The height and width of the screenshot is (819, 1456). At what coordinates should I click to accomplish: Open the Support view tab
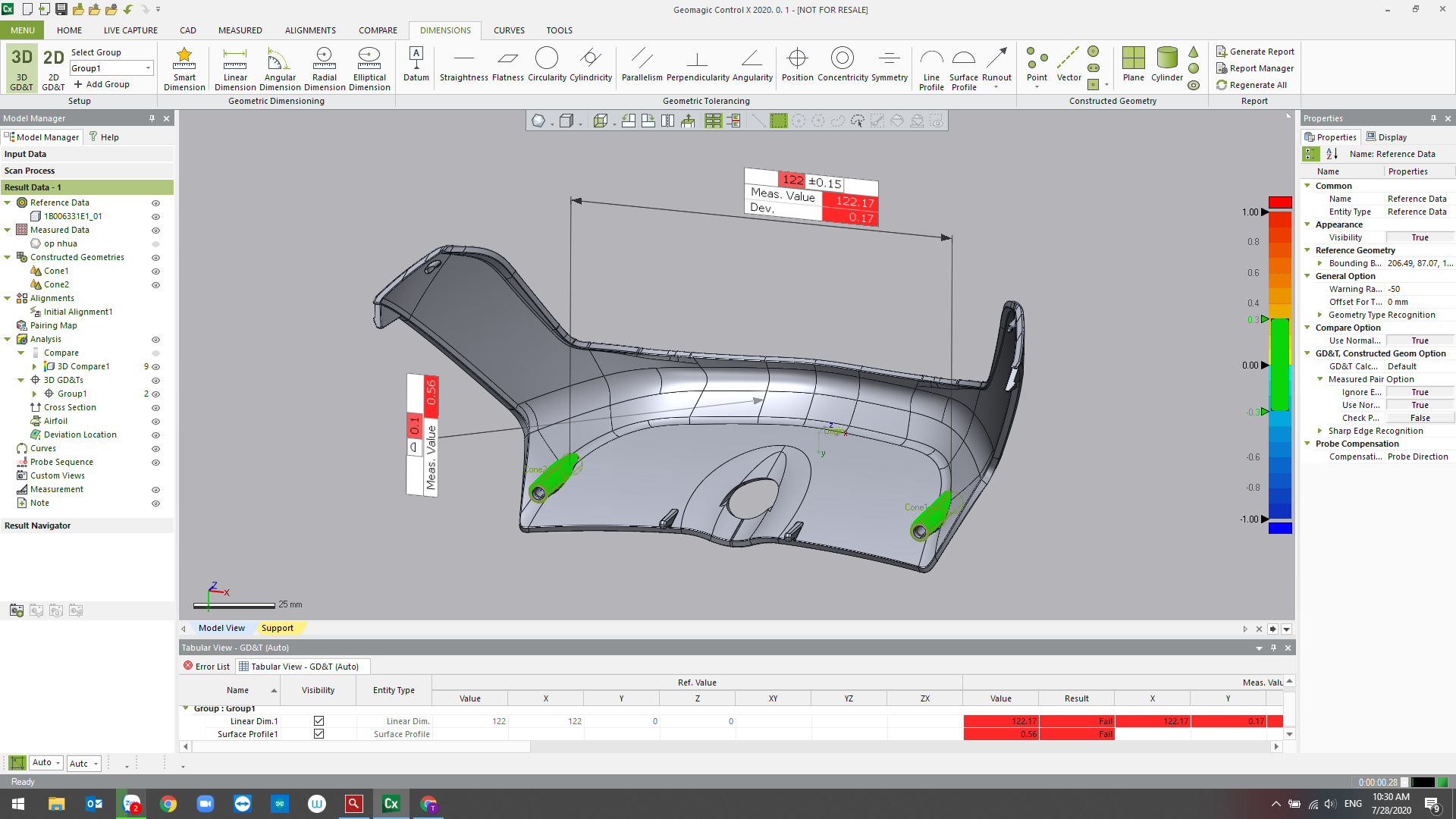click(278, 628)
